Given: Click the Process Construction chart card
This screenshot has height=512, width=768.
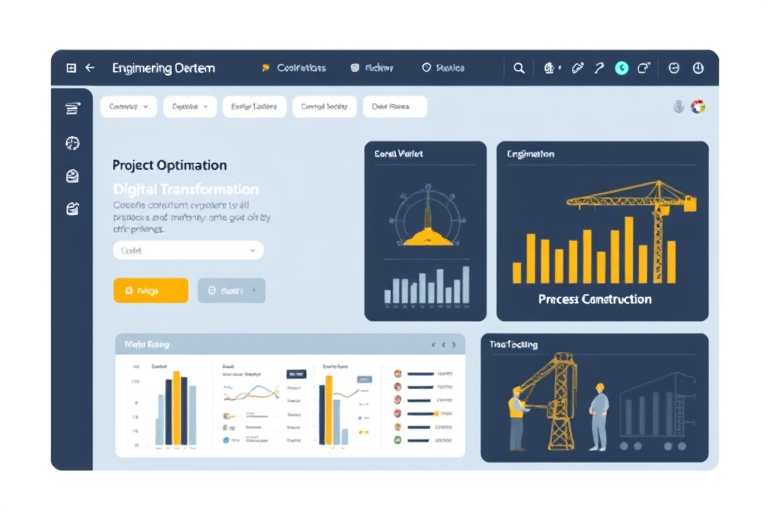Looking at the screenshot, I should click(x=602, y=231).
